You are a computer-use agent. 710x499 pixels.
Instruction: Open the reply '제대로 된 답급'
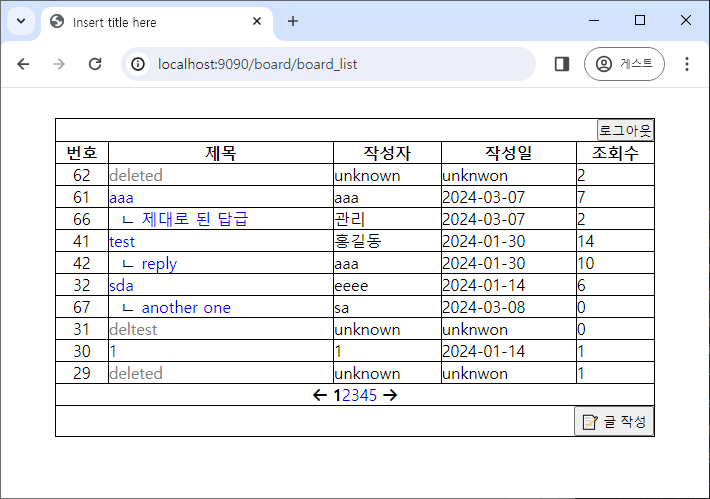[x=195, y=219]
